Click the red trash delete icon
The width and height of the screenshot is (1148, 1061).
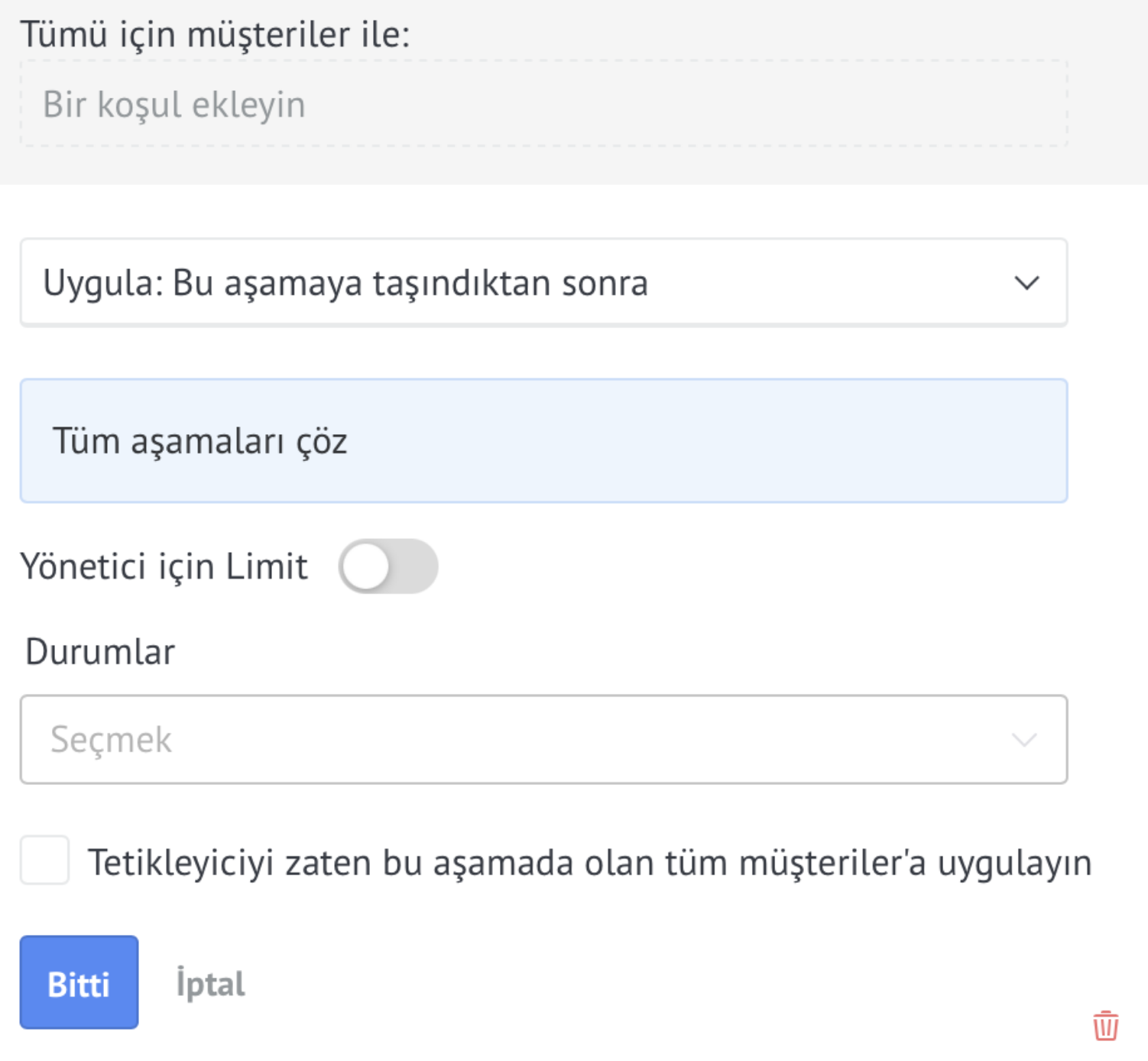coord(1105,1025)
